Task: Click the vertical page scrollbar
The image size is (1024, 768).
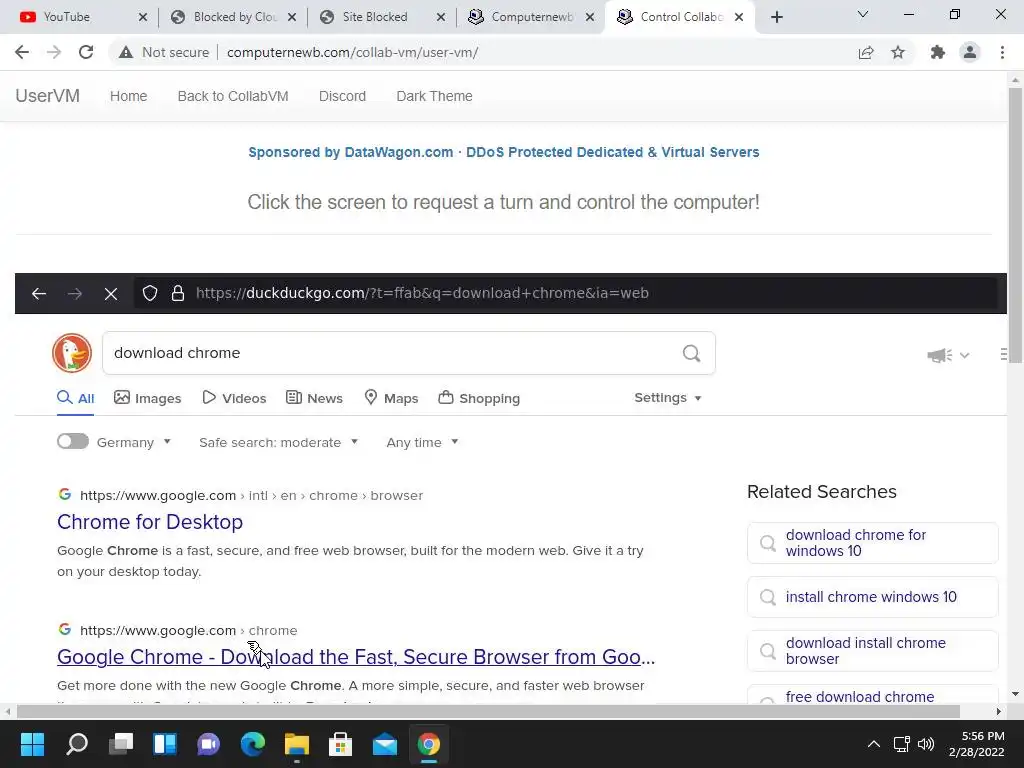Action: click(x=1015, y=225)
